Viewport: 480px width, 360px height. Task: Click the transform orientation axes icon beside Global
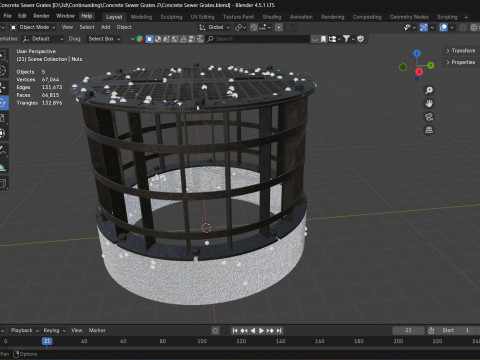(x=202, y=27)
